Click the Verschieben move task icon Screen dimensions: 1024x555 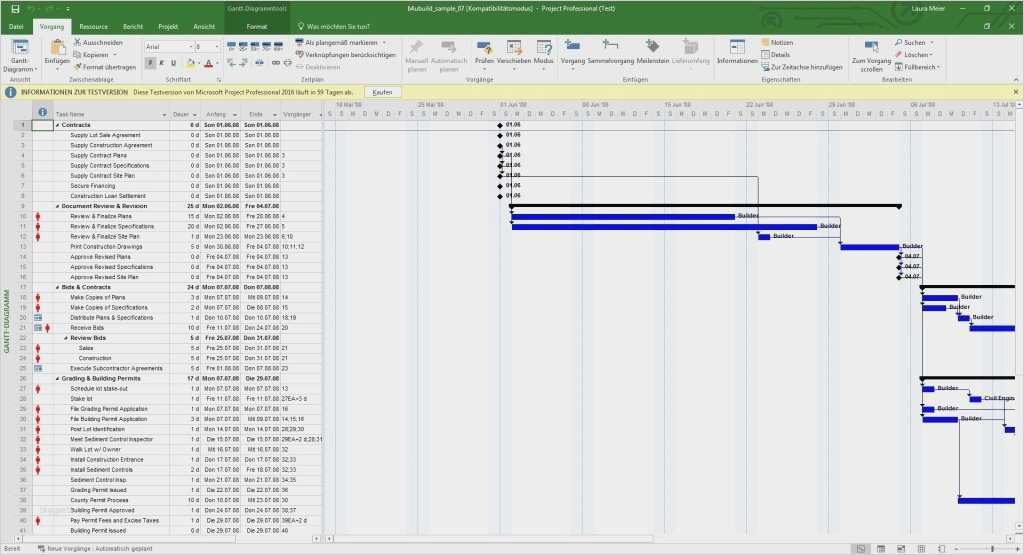coord(514,54)
